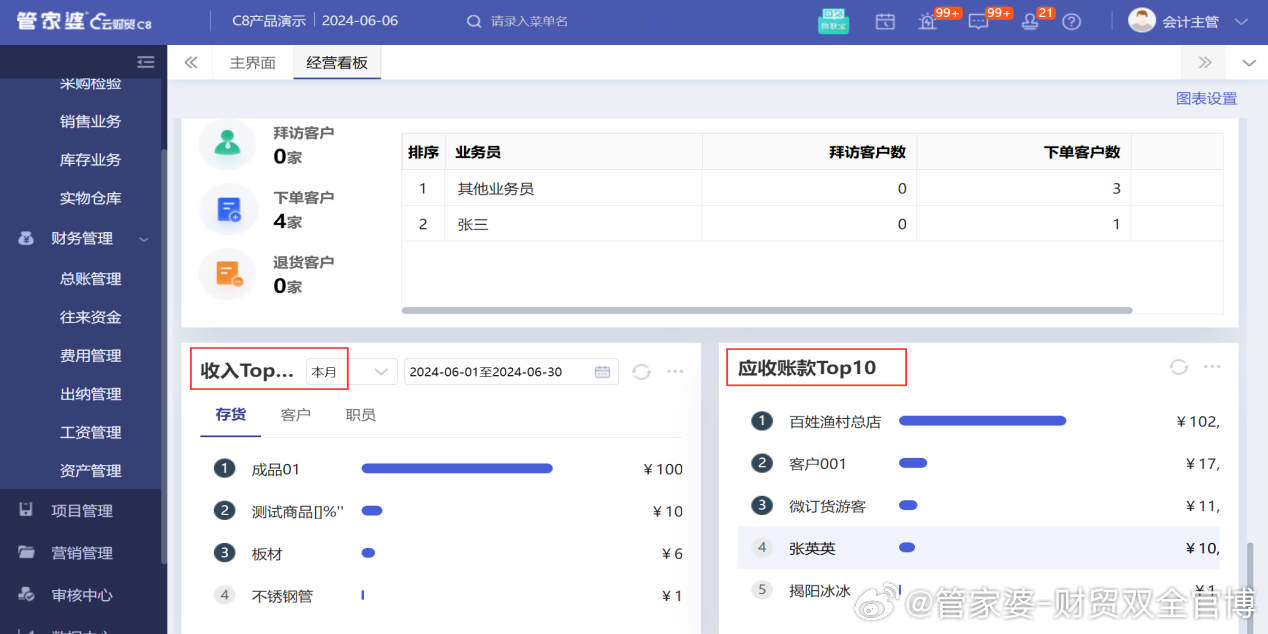Screen dimensions: 1268x634
Task: Click the hamburger icon above the sidebar
Action: tap(145, 61)
